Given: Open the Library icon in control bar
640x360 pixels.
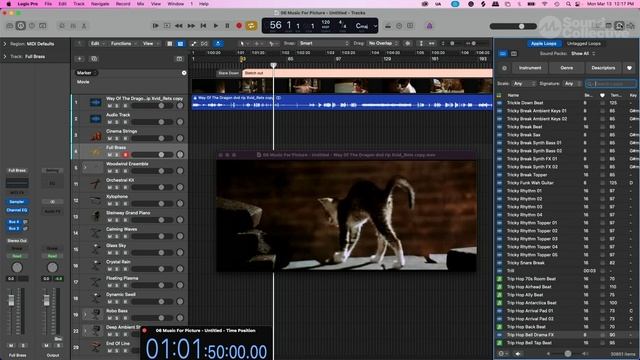Looking at the screenshot, I should point(10,26).
